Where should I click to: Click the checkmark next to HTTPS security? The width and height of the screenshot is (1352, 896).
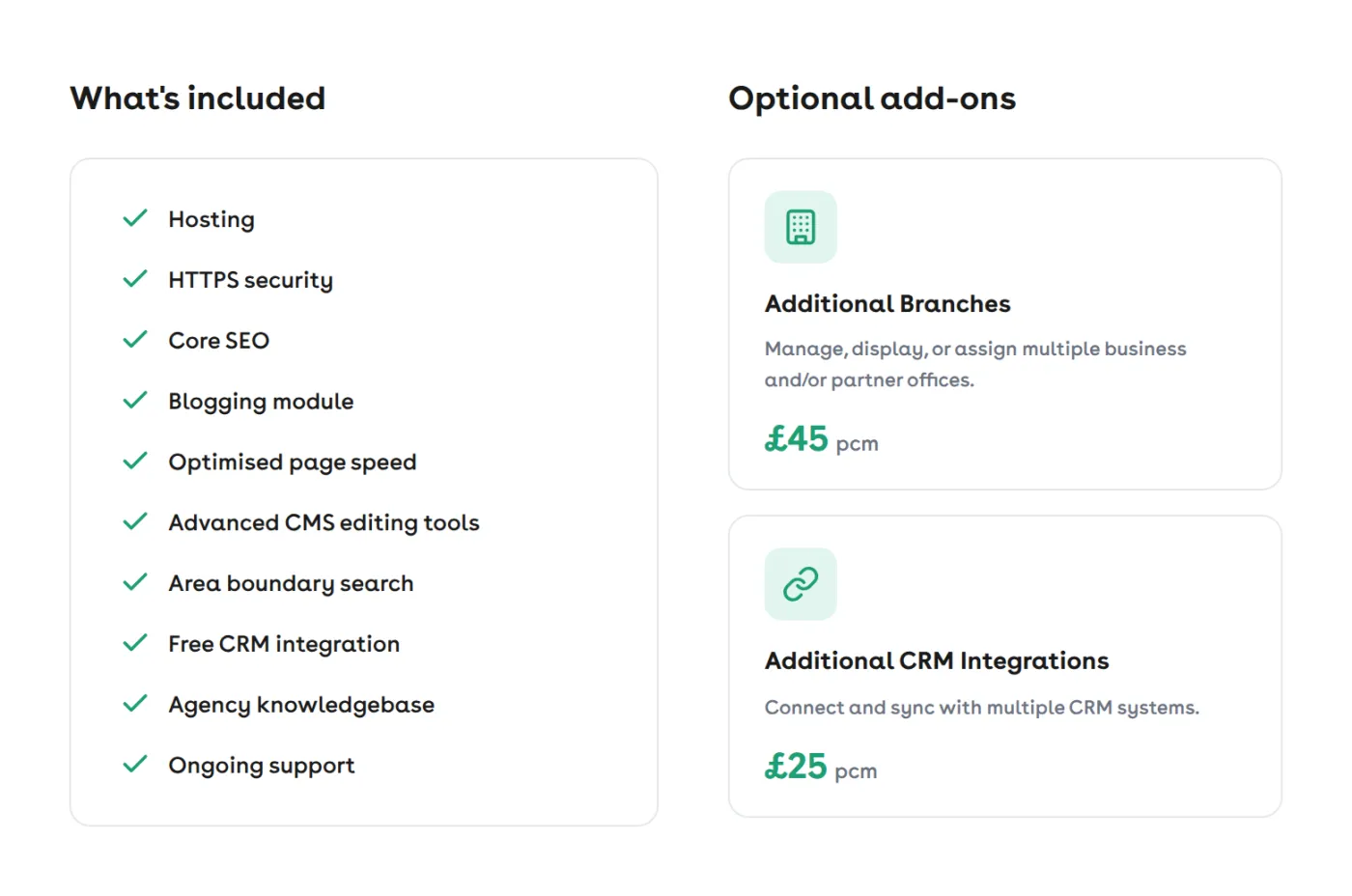[x=135, y=279]
